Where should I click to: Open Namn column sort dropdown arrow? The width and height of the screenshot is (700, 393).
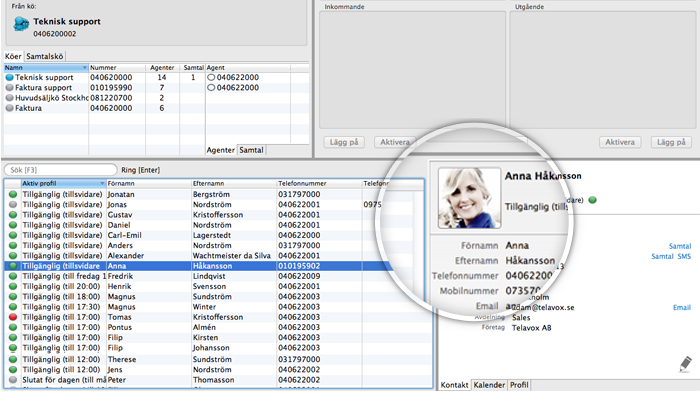point(84,68)
